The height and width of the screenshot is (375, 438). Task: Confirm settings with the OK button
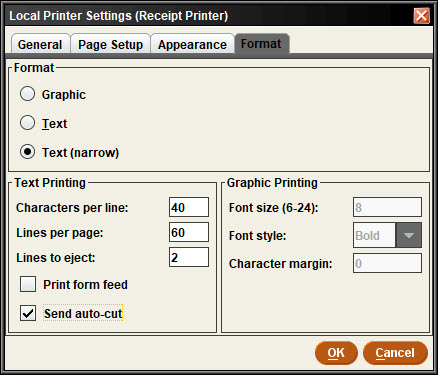[x=336, y=353]
